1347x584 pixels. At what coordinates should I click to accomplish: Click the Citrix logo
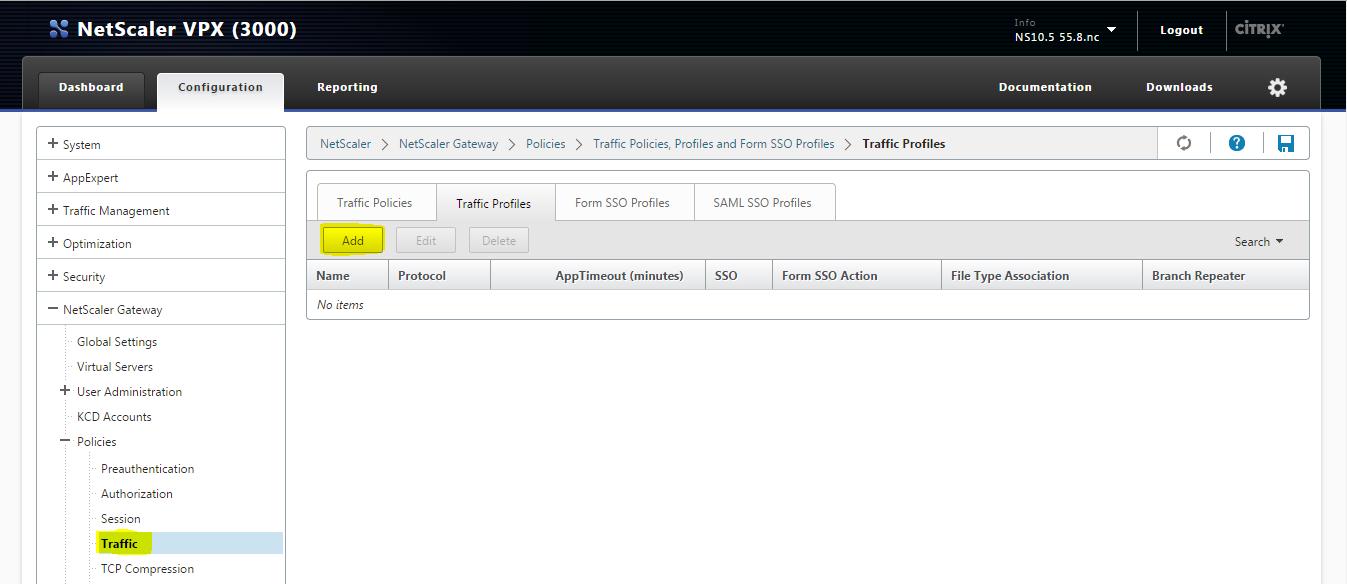[x=1259, y=30]
